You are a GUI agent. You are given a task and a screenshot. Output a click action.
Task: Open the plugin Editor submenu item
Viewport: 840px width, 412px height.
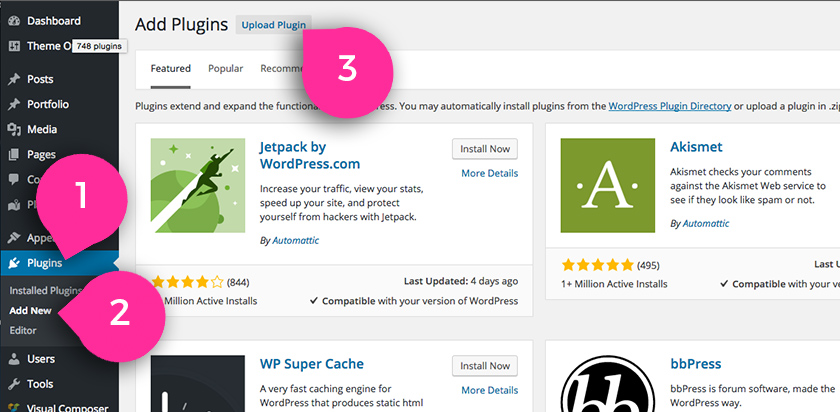pyautogui.click(x=23, y=331)
